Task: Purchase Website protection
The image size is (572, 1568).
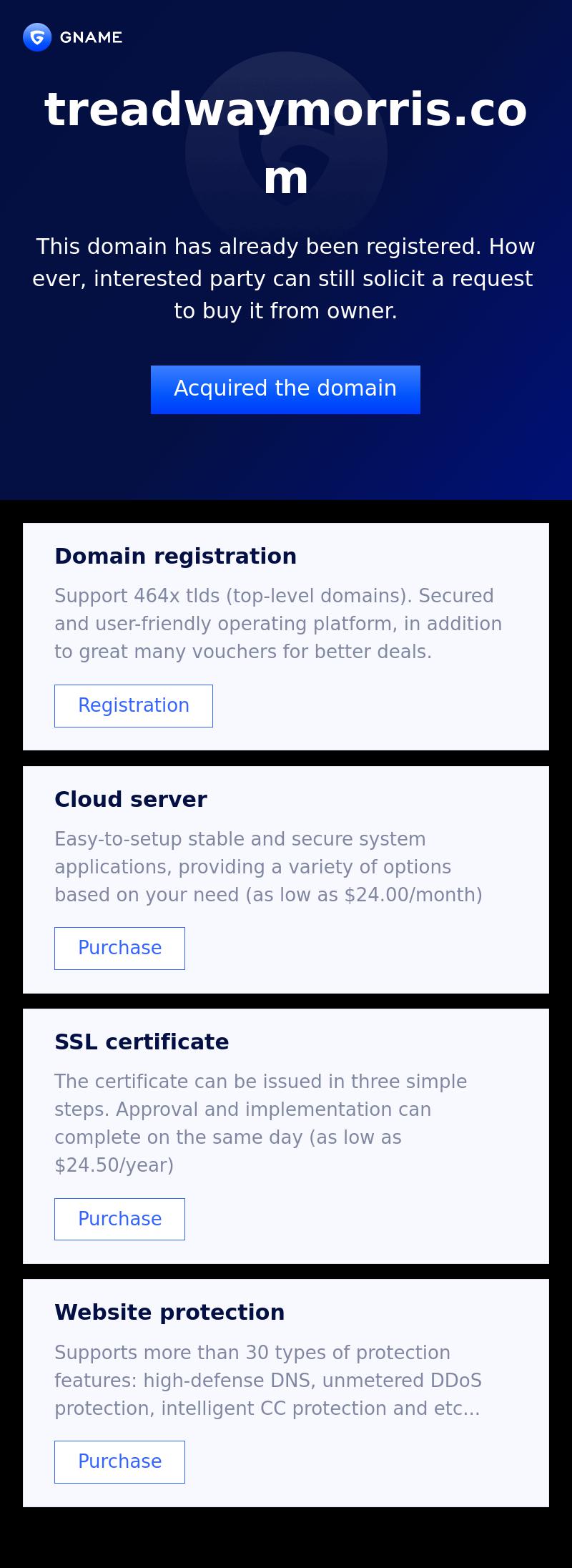Action: tap(119, 1461)
